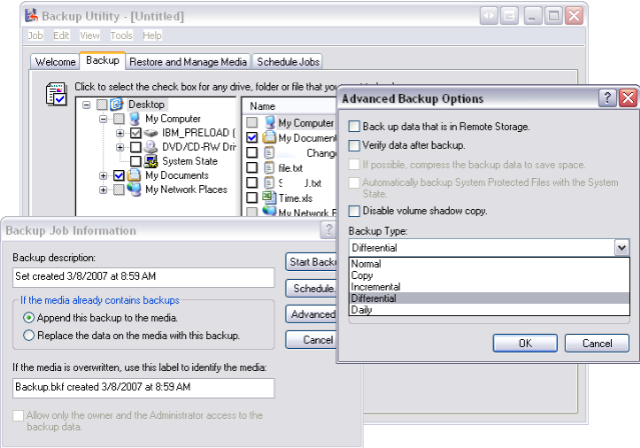Click Cancel in Advanced Backup Options

point(597,343)
